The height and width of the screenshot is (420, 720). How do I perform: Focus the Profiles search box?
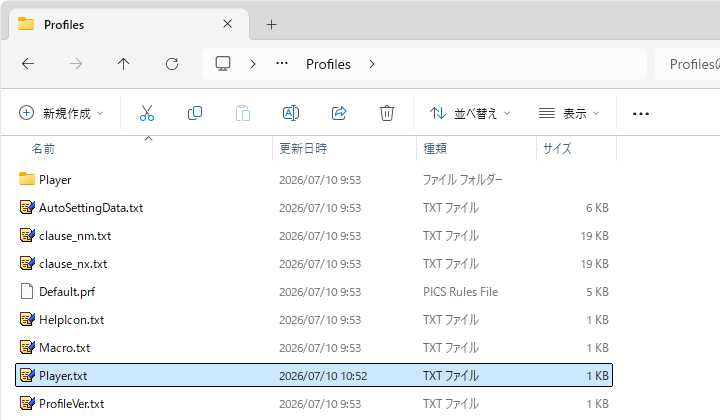[687, 64]
